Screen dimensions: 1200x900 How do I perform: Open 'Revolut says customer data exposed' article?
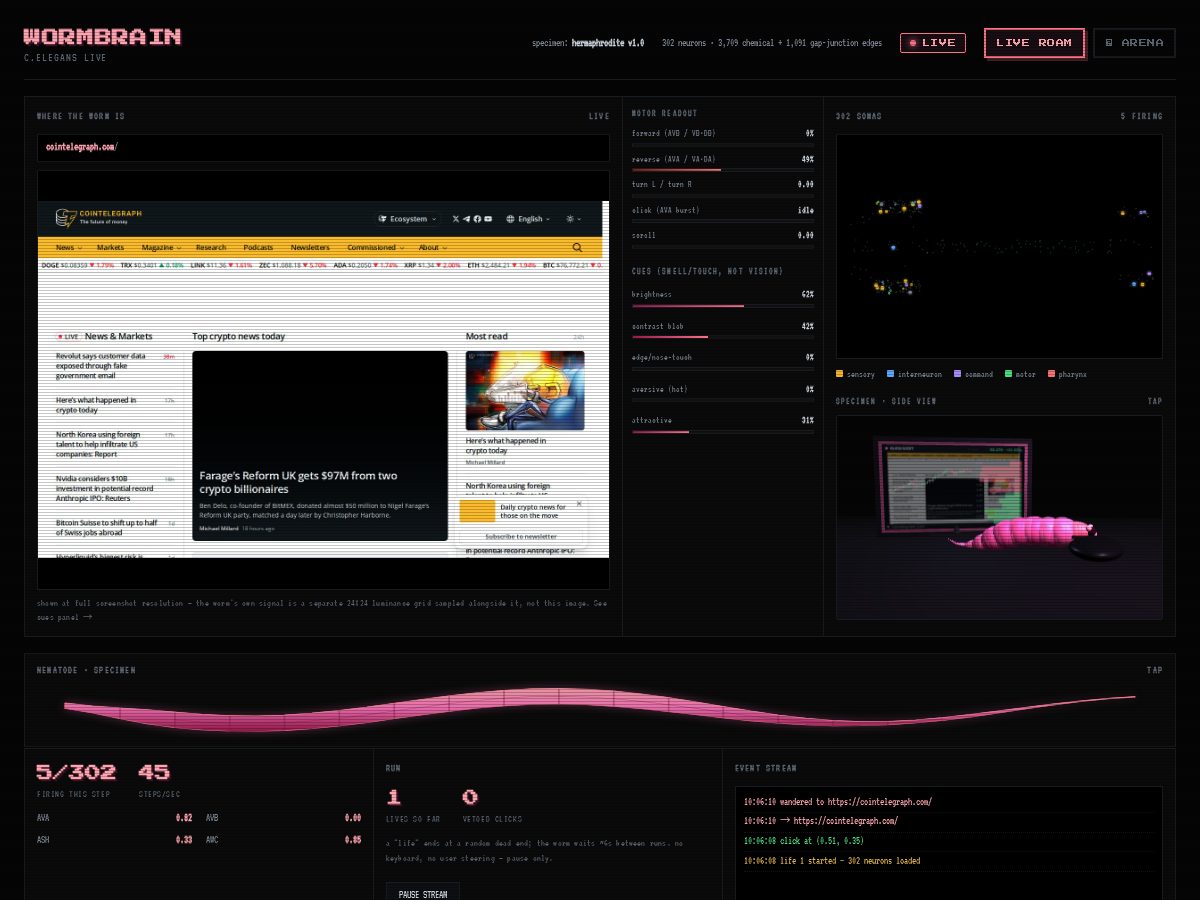pos(101,365)
